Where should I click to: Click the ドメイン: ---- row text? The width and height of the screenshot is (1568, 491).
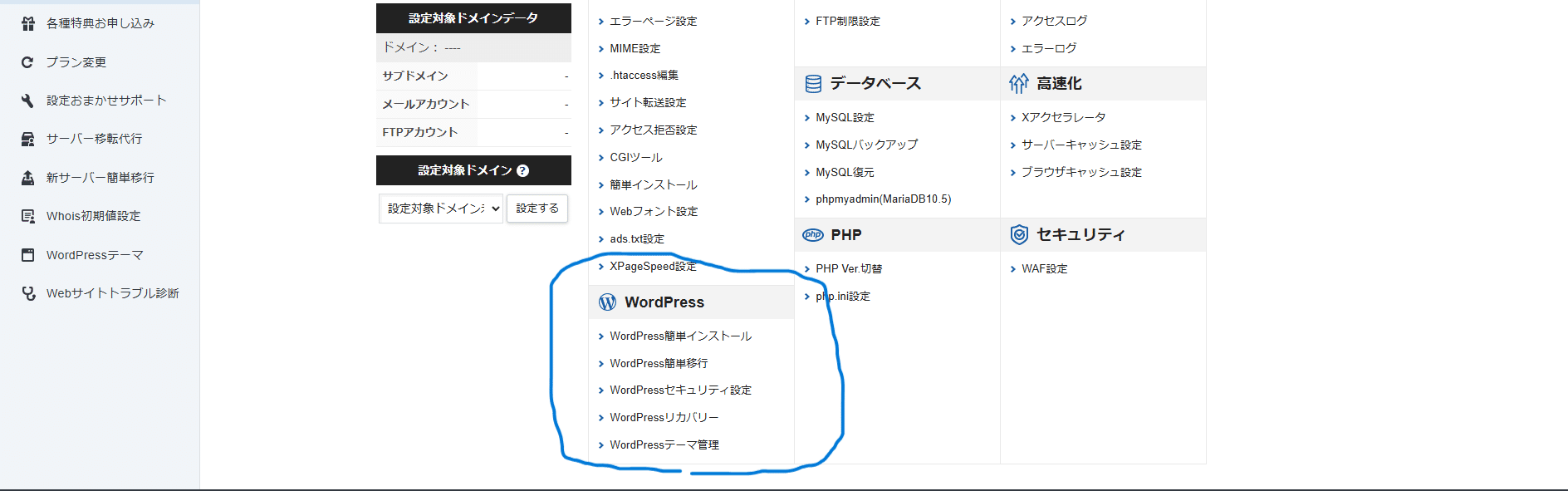(422, 47)
